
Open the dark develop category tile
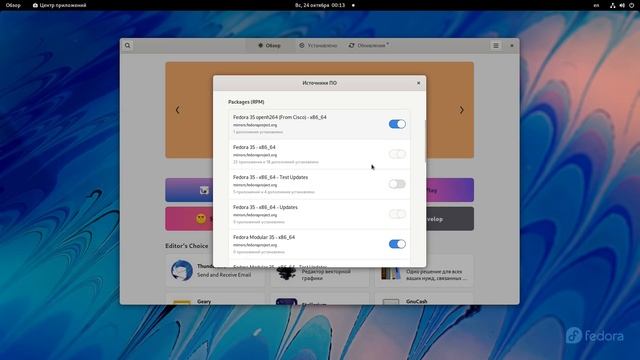(x=450, y=219)
